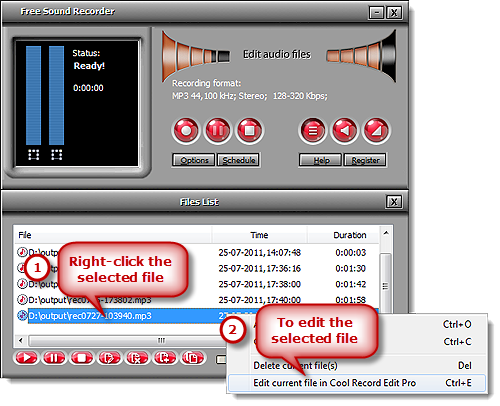Image resolution: width=500 pixels, height=406 pixels.
Task: Sort list by the File column header
Action: click(x=113, y=235)
